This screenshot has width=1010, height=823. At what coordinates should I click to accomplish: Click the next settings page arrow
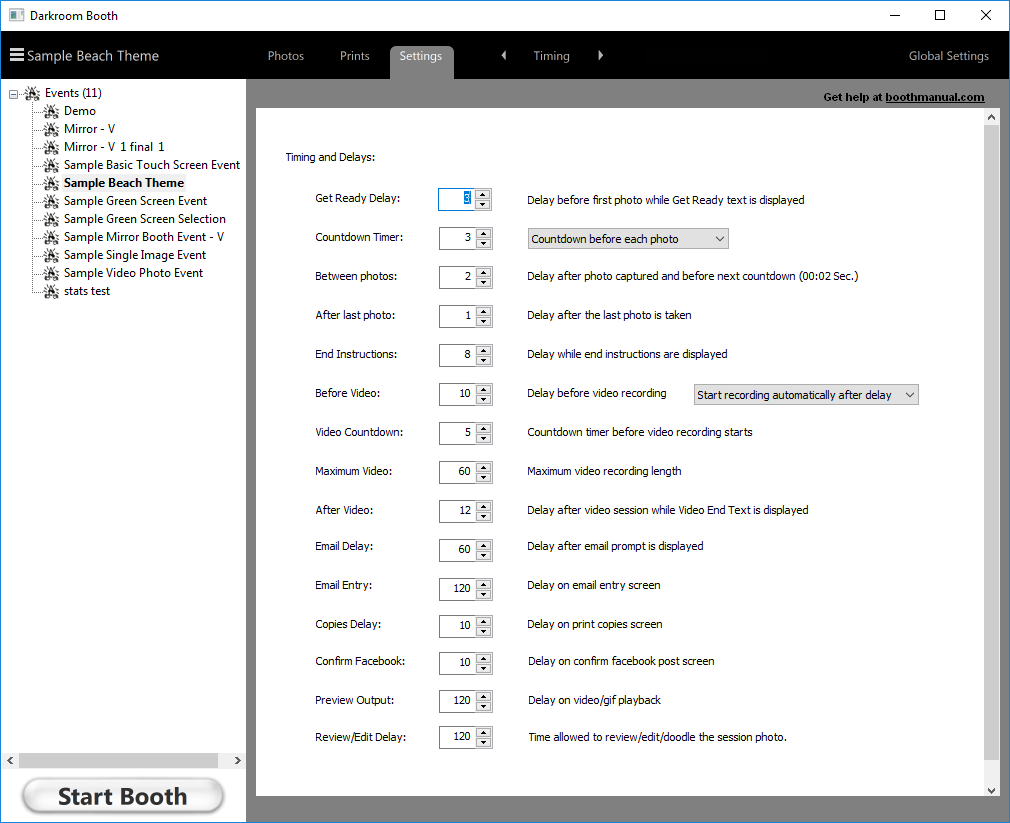(x=600, y=55)
